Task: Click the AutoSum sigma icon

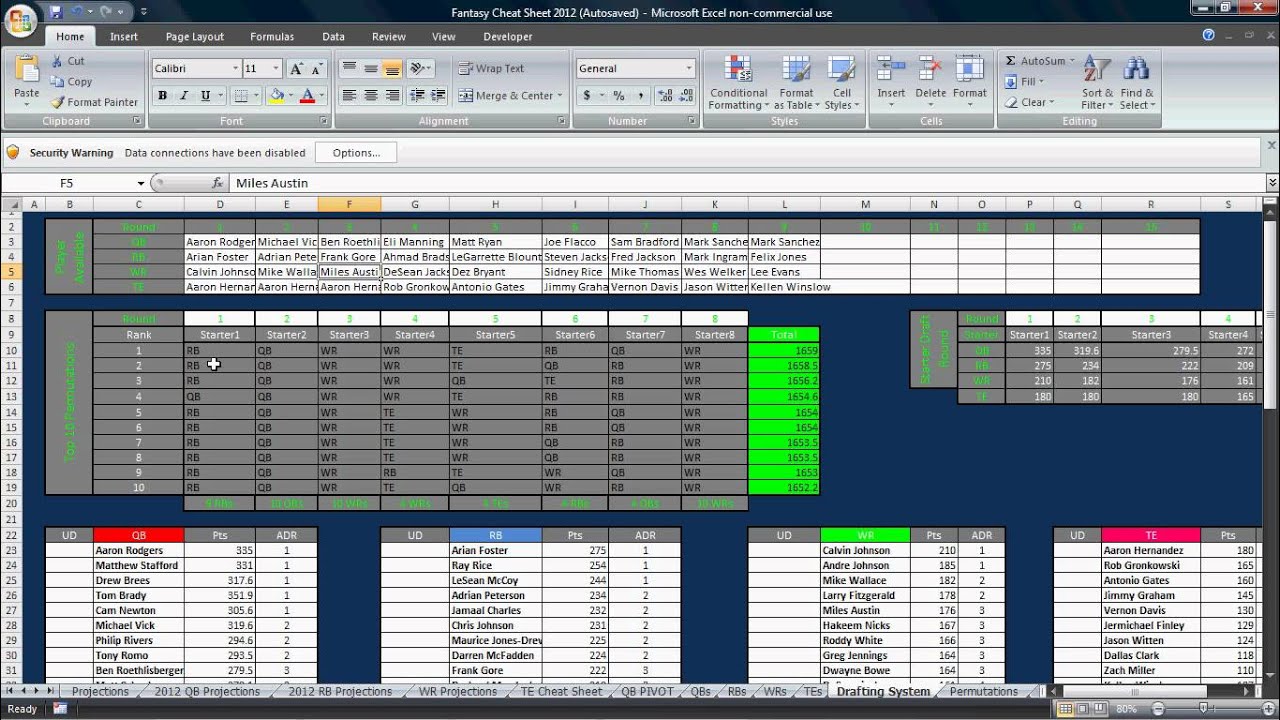Action: (x=1011, y=61)
